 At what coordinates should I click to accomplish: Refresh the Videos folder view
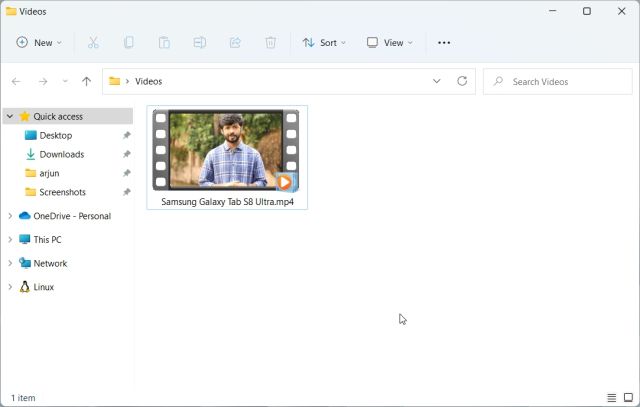[x=462, y=81]
